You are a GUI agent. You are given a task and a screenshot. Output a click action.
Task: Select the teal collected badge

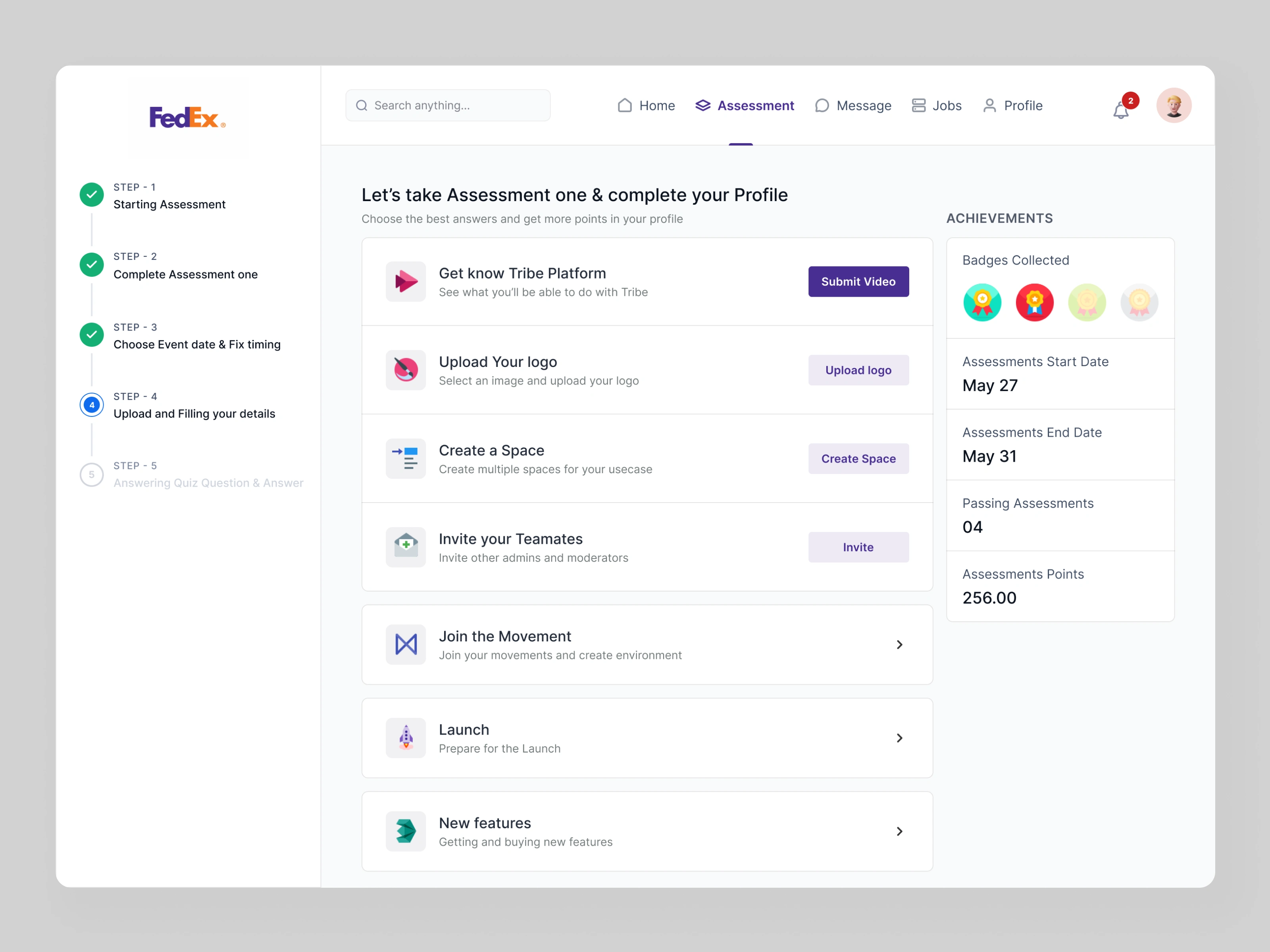click(982, 302)
